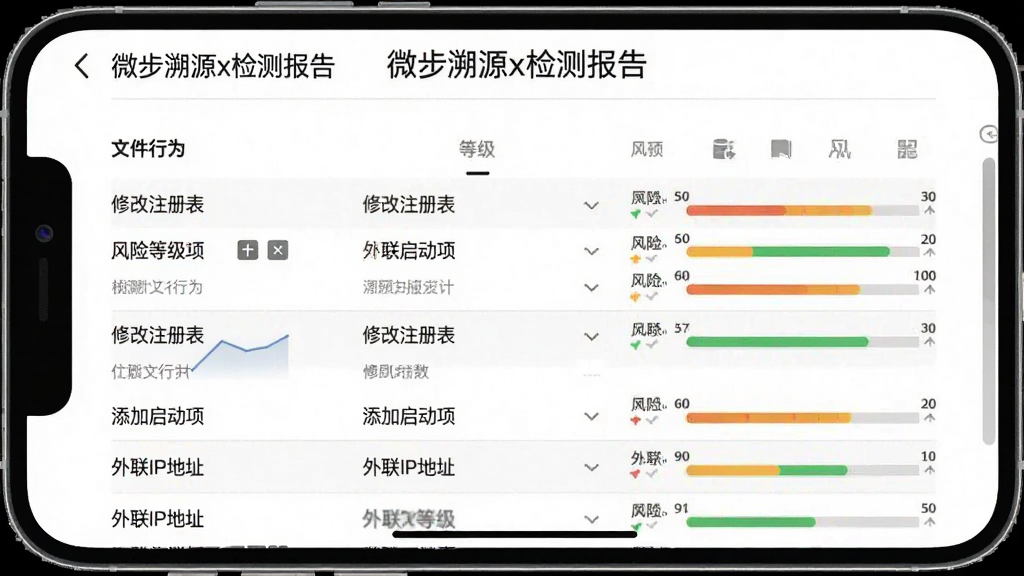Open the grid code icon in header
Image resolution: width=1024 pixels, height=576 pixels.
[907, 150]
